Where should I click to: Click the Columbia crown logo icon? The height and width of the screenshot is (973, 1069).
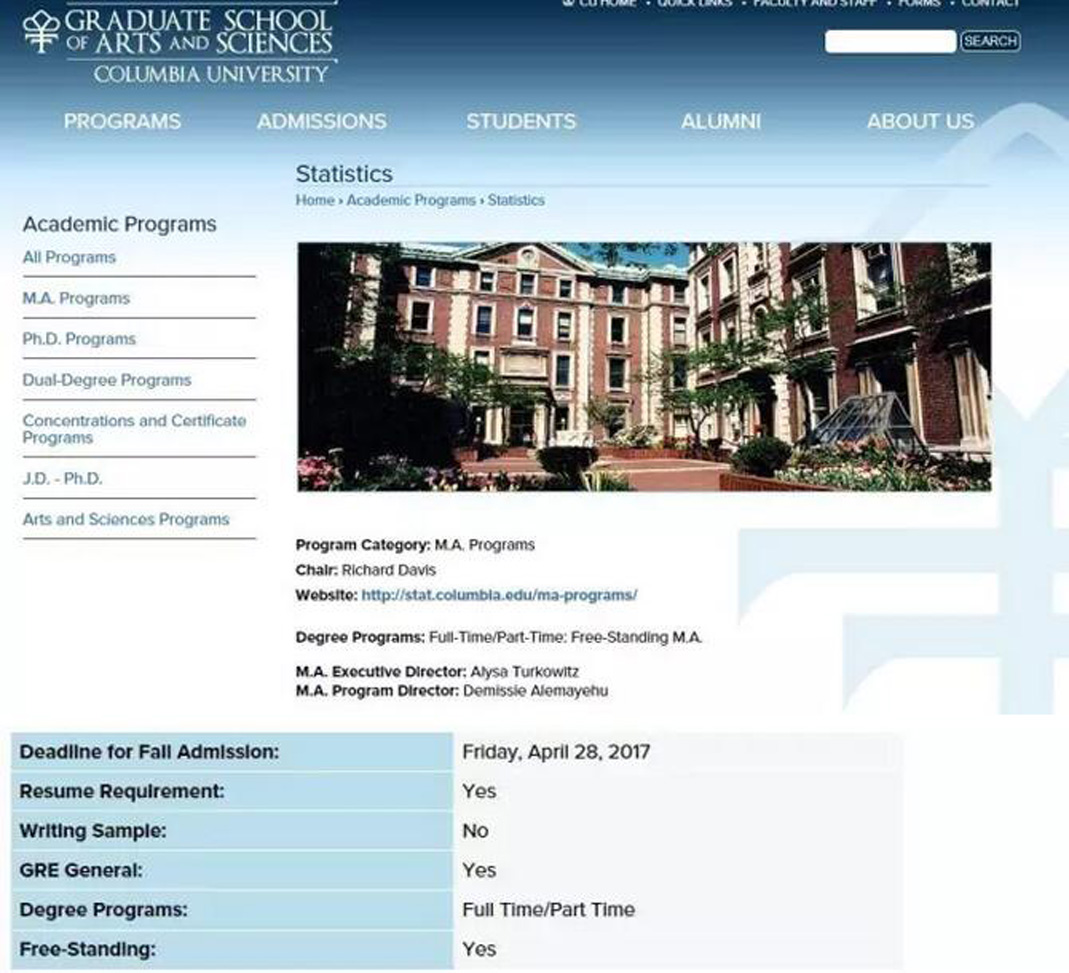tap(42, 31)
